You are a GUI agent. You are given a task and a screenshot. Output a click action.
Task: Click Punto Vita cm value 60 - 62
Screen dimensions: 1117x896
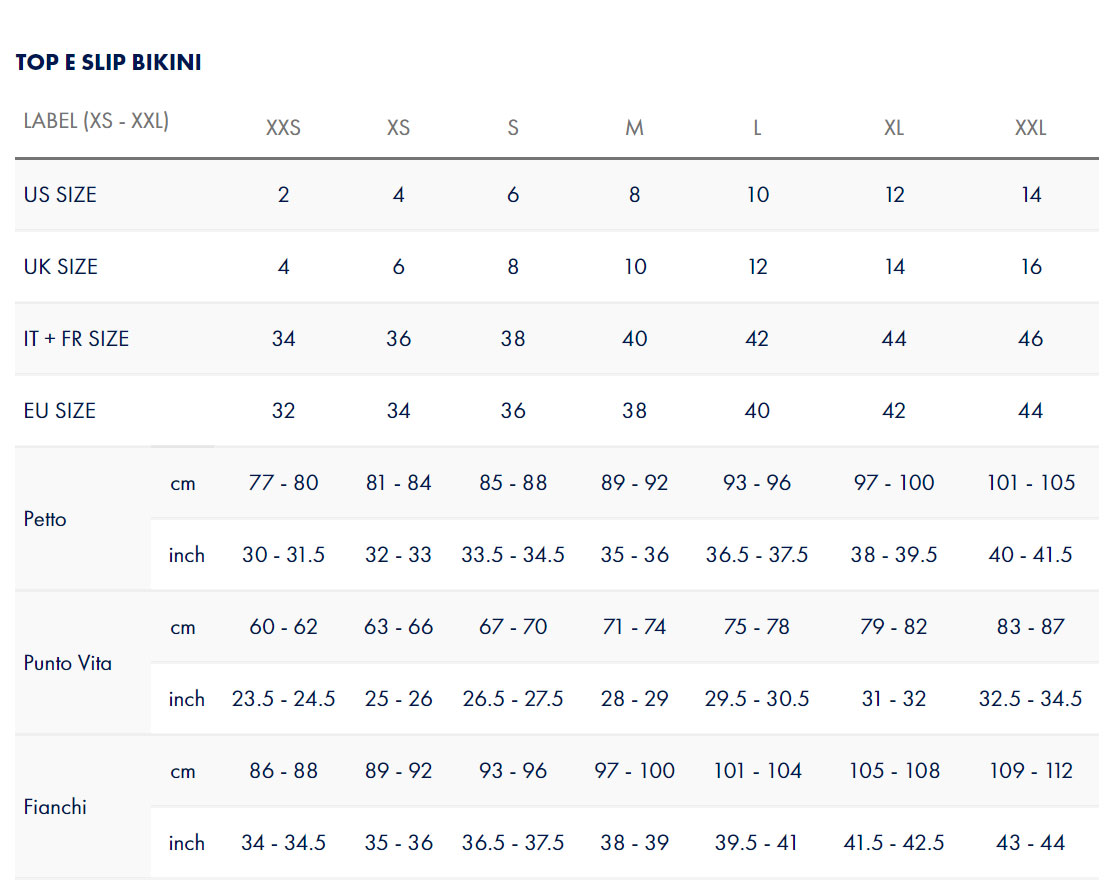tap(284, 627)
